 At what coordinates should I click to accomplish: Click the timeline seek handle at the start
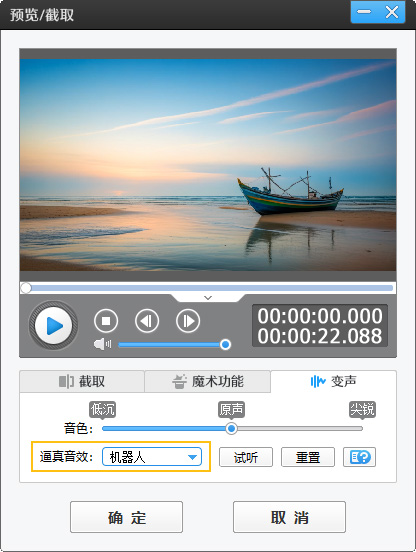click(x=26, y=288)
